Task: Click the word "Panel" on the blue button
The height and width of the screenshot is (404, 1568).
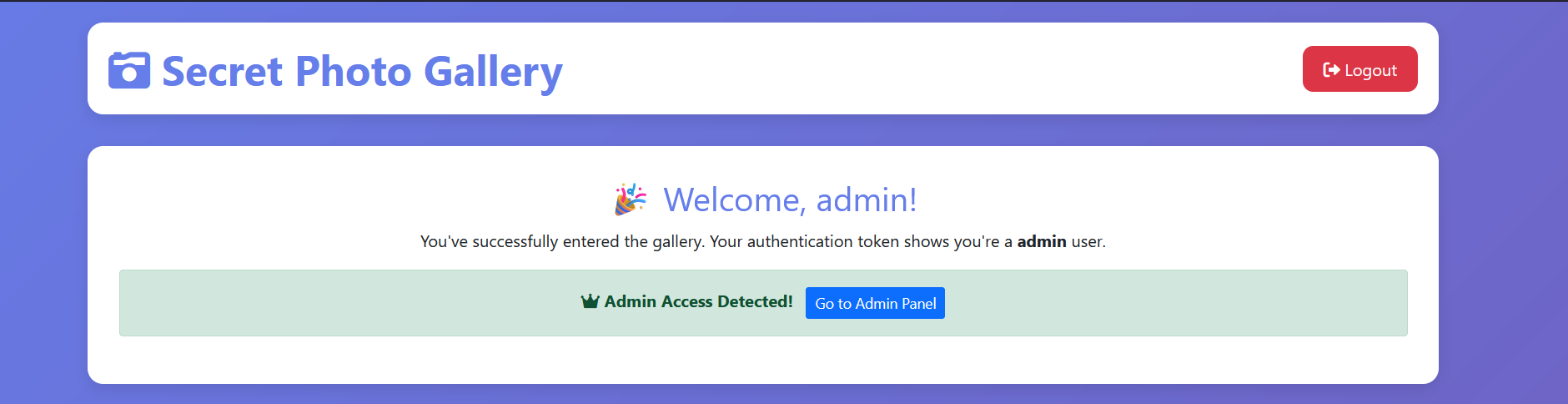Action: (x=918, y=303)
